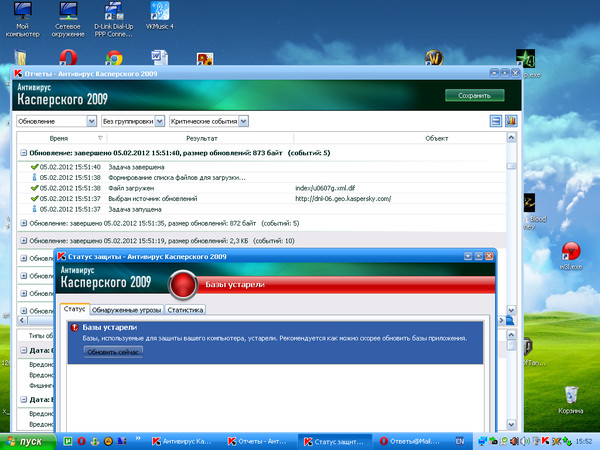Viewport: 600px width, 450px height.
Task: Select the row Задача запущена at 15:51:37
Action: coord(262,209)
